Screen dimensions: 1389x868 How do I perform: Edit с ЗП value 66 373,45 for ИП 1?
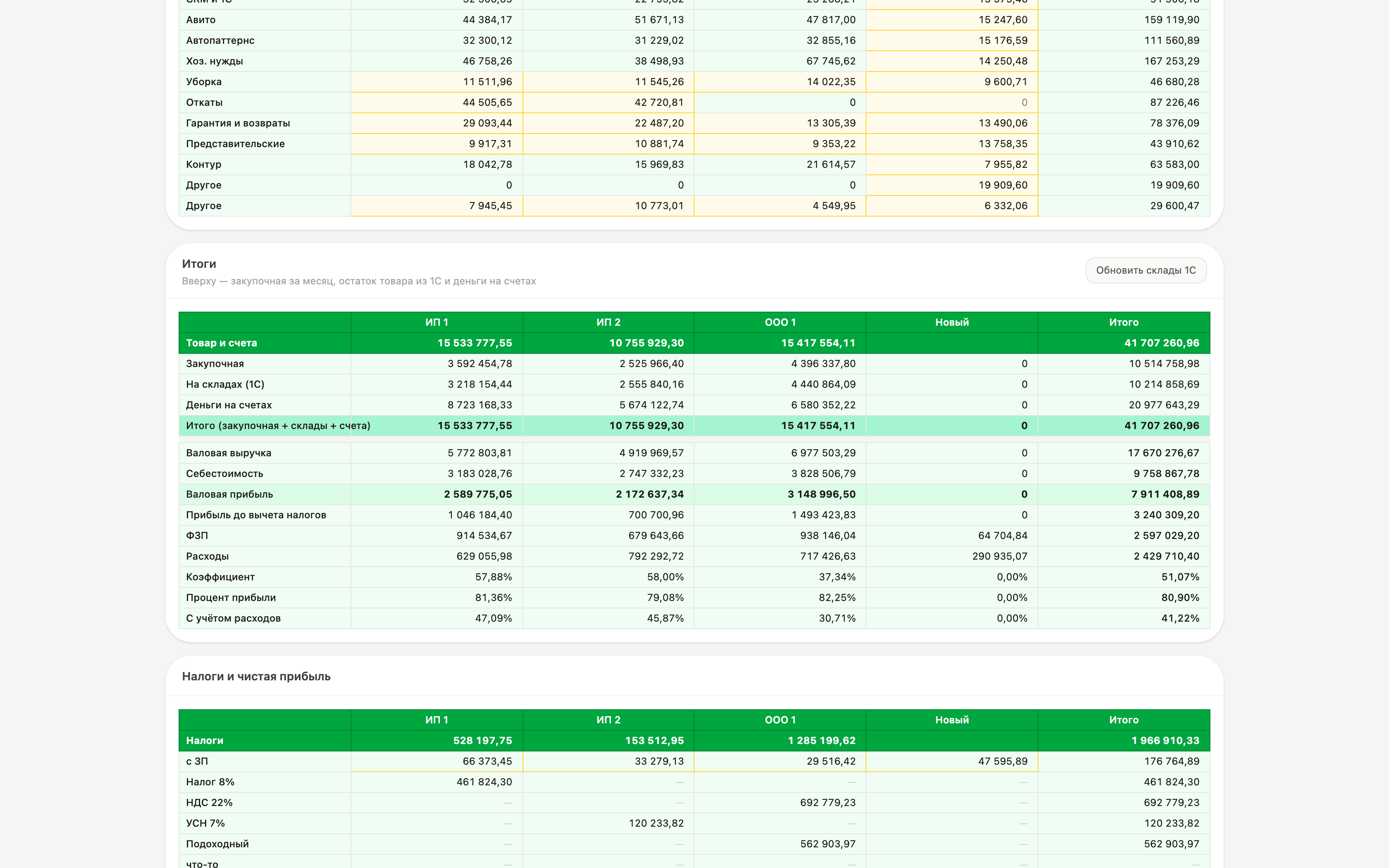(x=437, y=762)
